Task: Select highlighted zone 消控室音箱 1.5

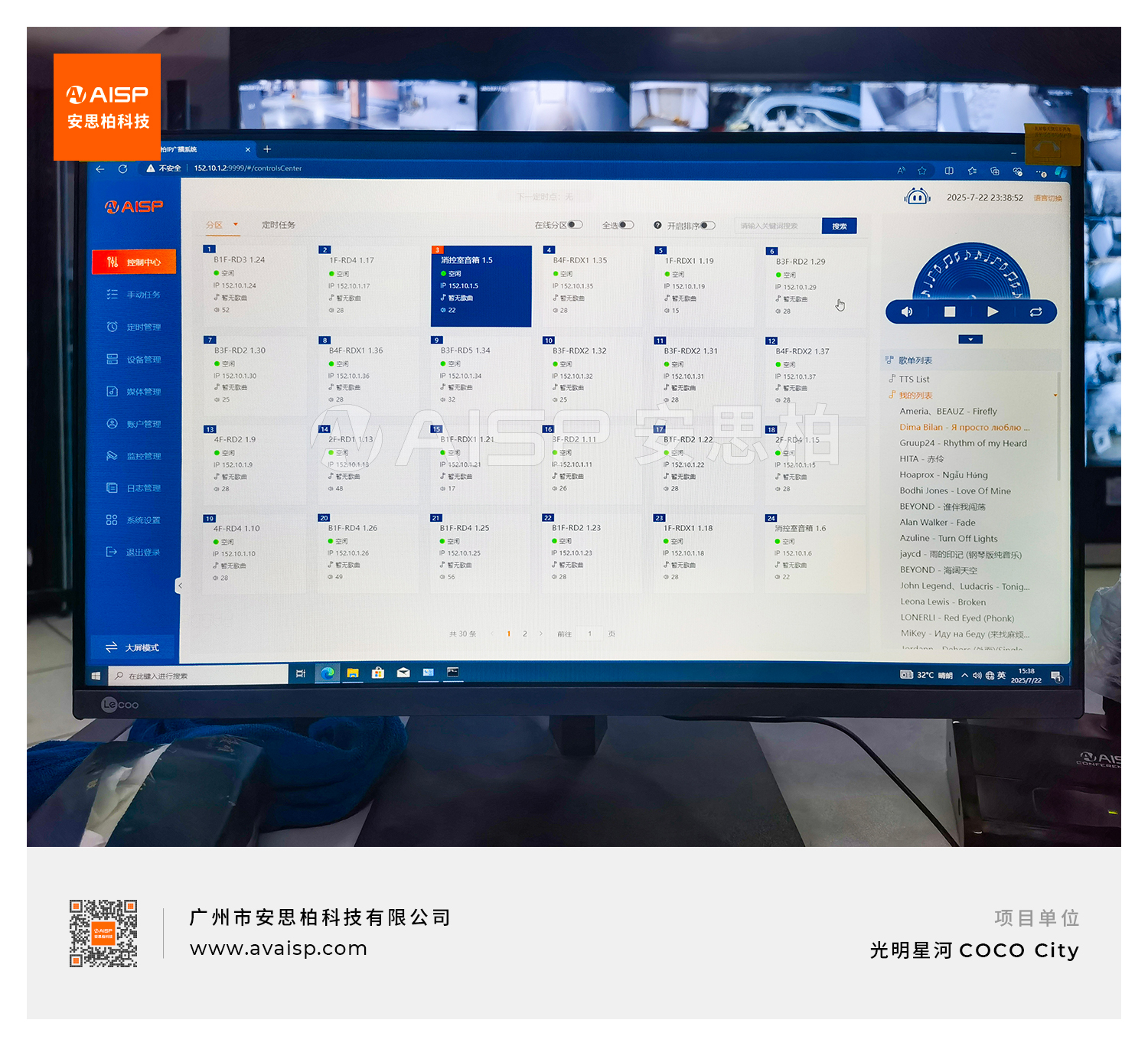Action: pyautogui.click(x=481, y=286)
